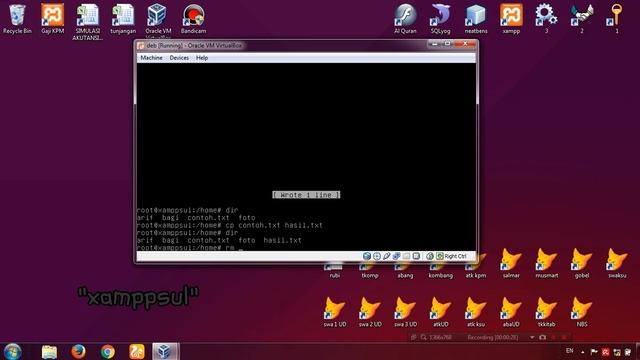Viewport: 640px width, 360px height.
Task: Launch Google Chrome from the taskbar
Action: (108, 351)
